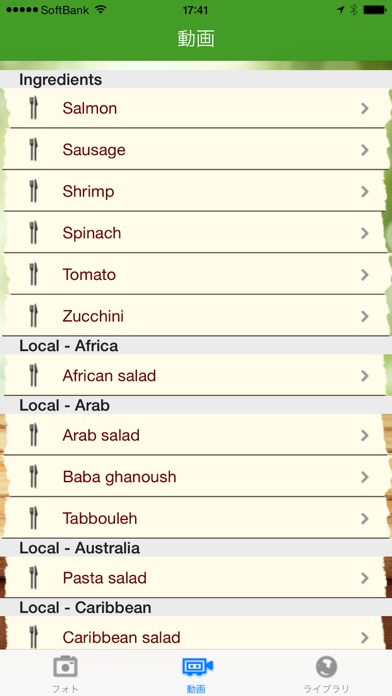Select the Caribbean salad entry

(196, 635)
